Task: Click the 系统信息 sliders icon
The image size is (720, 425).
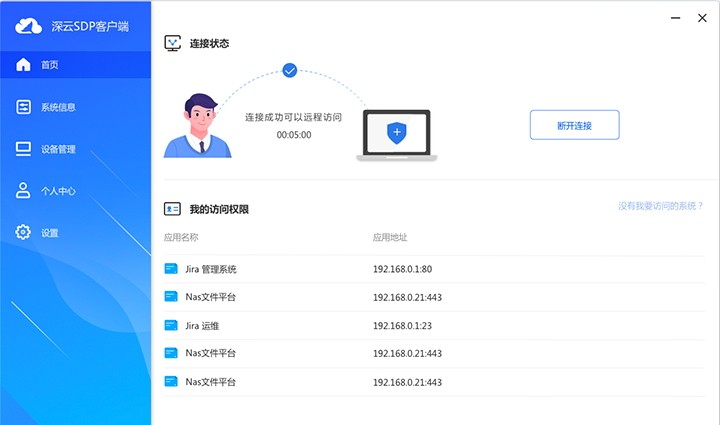Action: point(23,107)
